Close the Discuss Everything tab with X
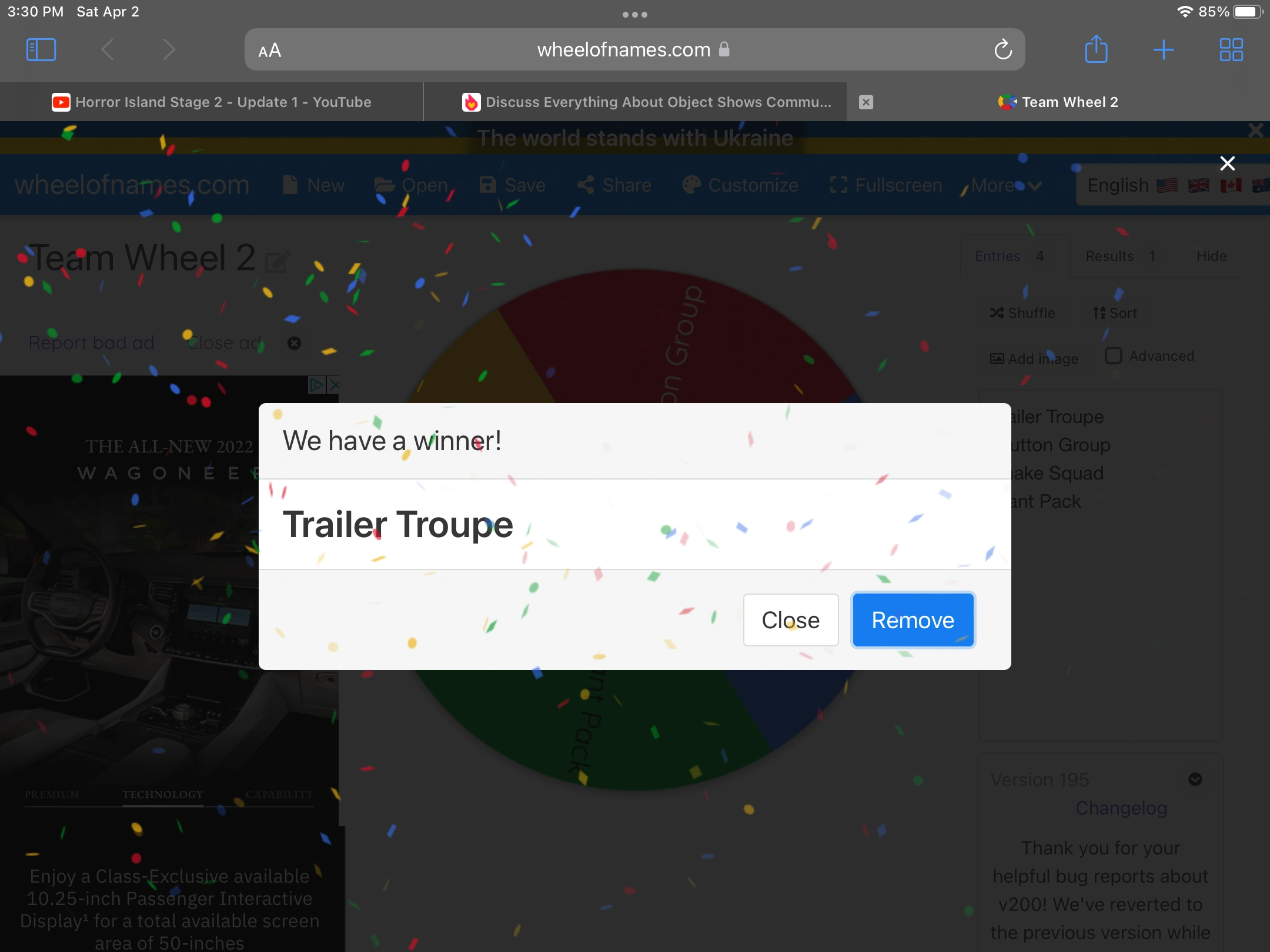1270x952 pixels. coord(866,102)
